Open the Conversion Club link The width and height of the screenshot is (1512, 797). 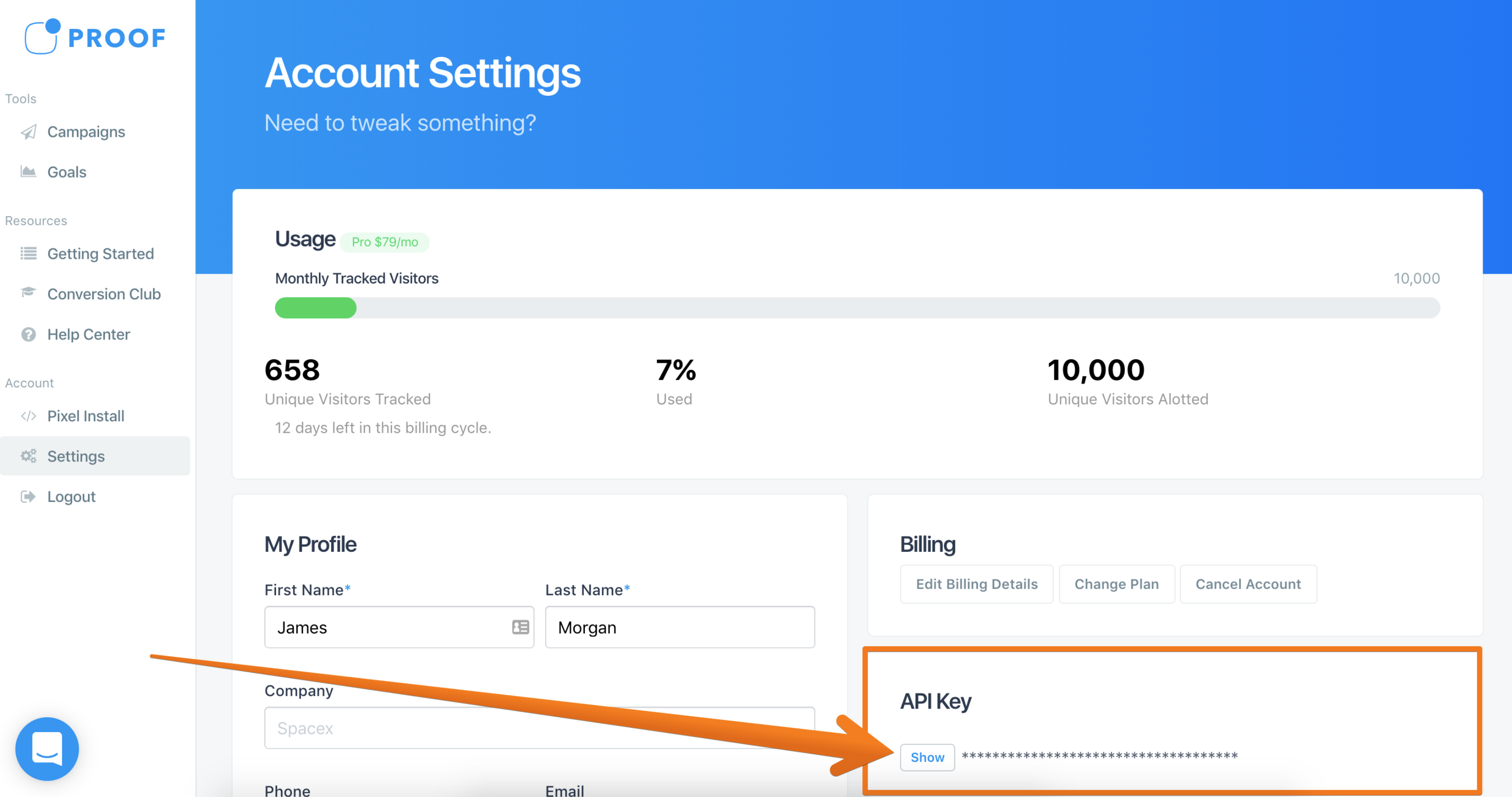click(104, 294)
